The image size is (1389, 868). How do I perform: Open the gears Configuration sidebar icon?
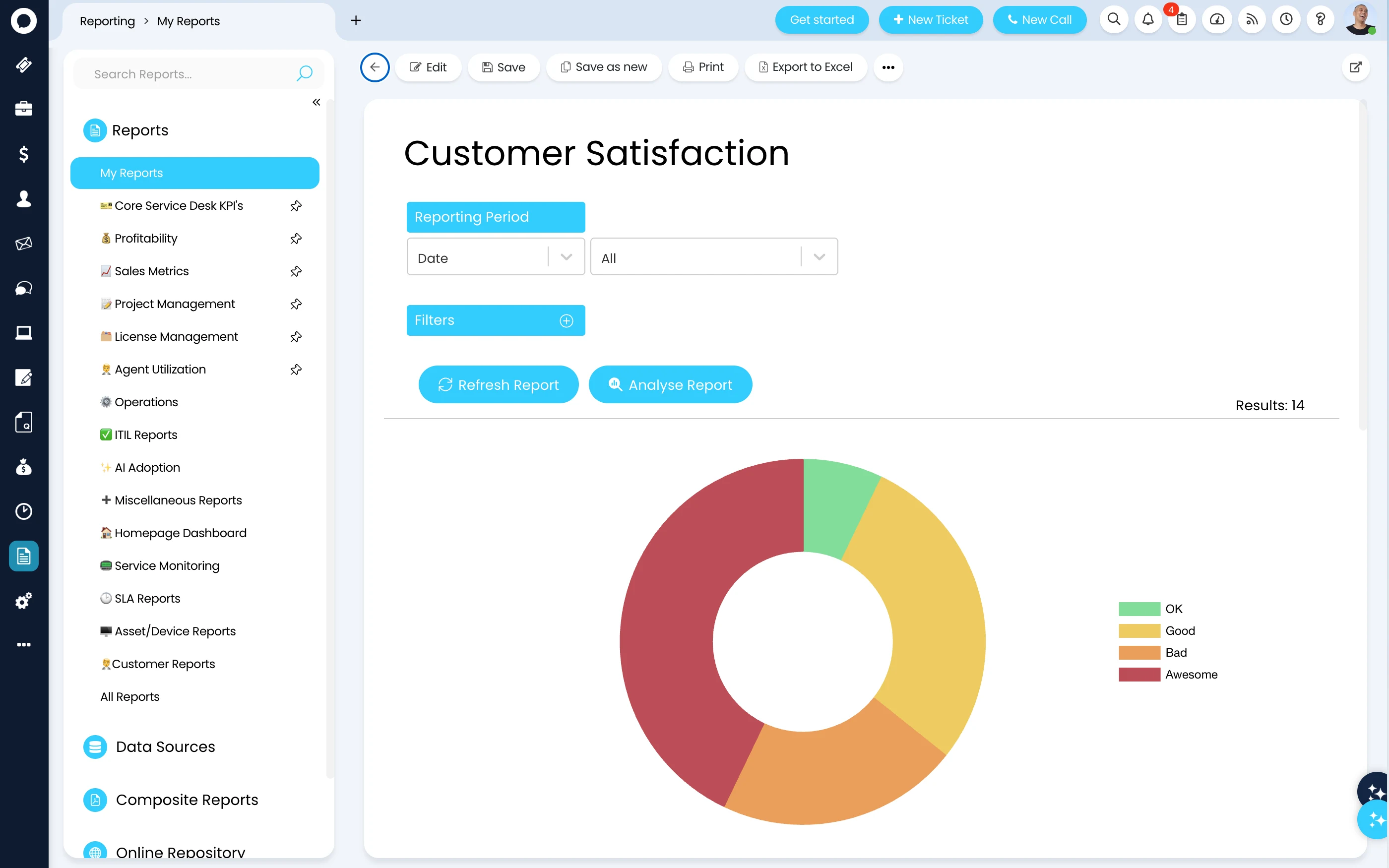(23, 601)
